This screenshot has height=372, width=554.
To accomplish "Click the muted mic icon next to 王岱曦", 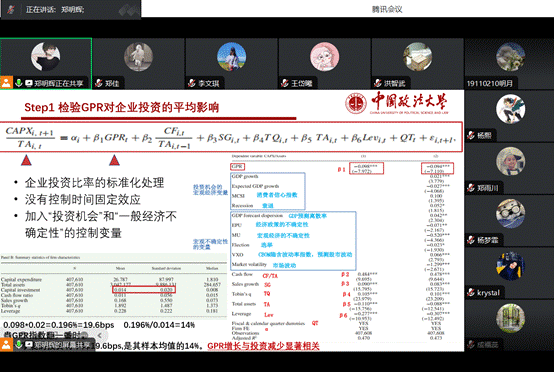I will tap(285, 83).
